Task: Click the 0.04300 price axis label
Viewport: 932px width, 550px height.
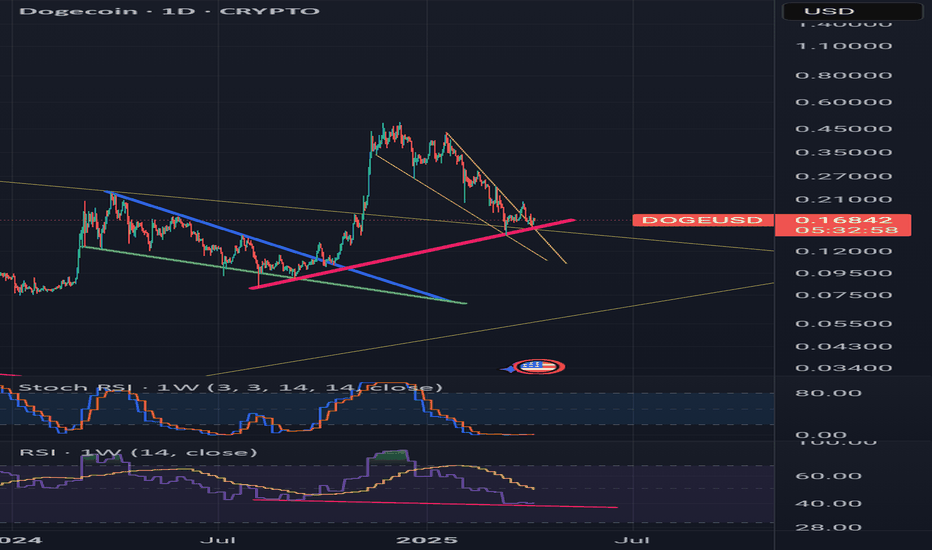Action: [x=843, y=347]
